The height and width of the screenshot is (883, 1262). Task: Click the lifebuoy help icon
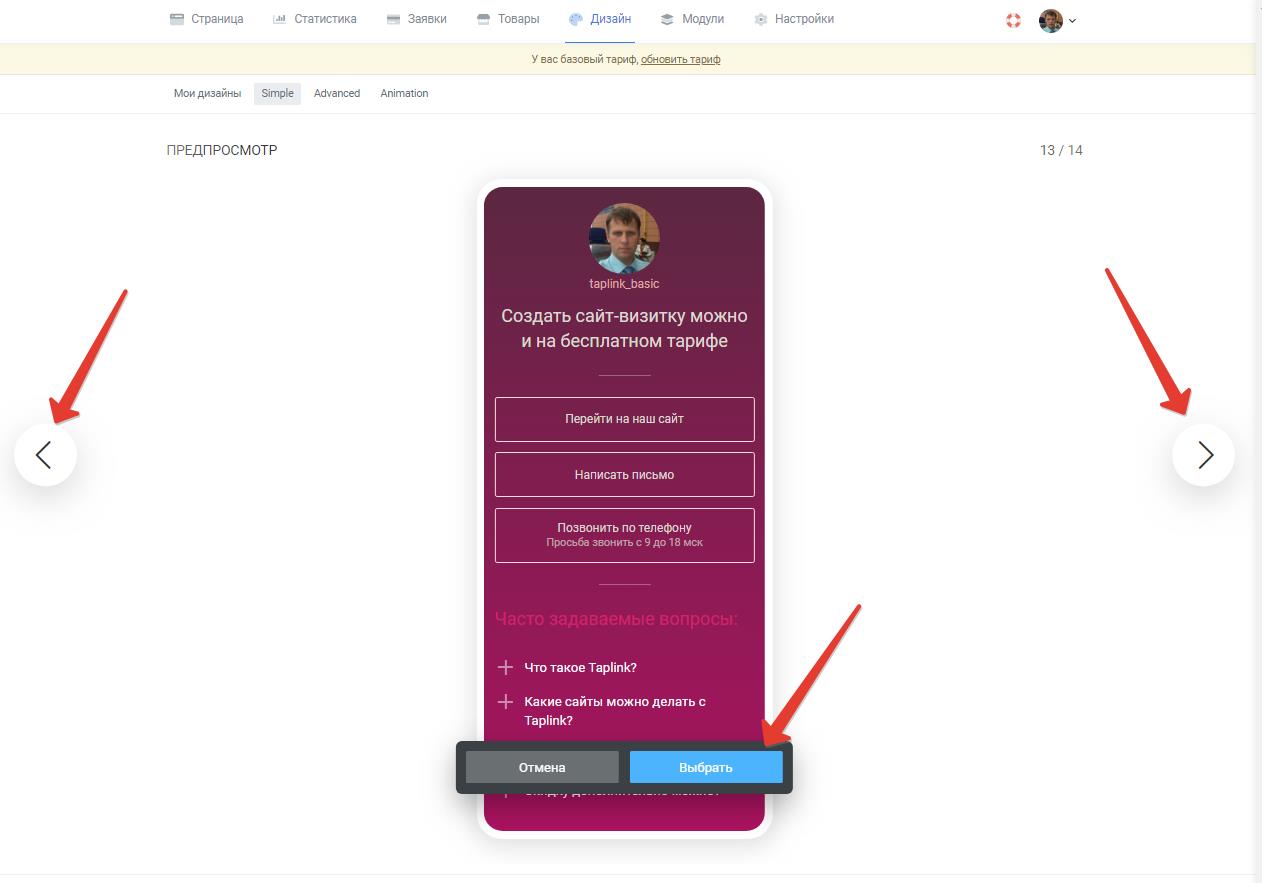click(1013, 20)
